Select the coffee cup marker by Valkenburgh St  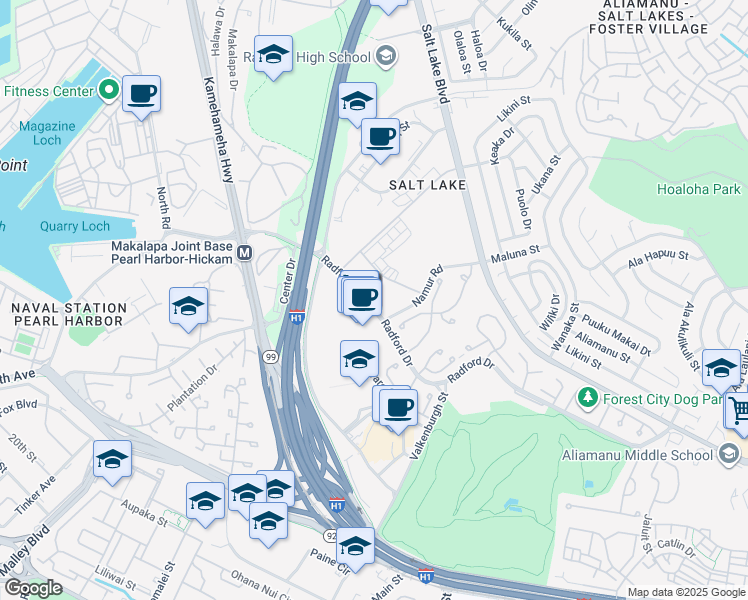(x=398, y=411)
